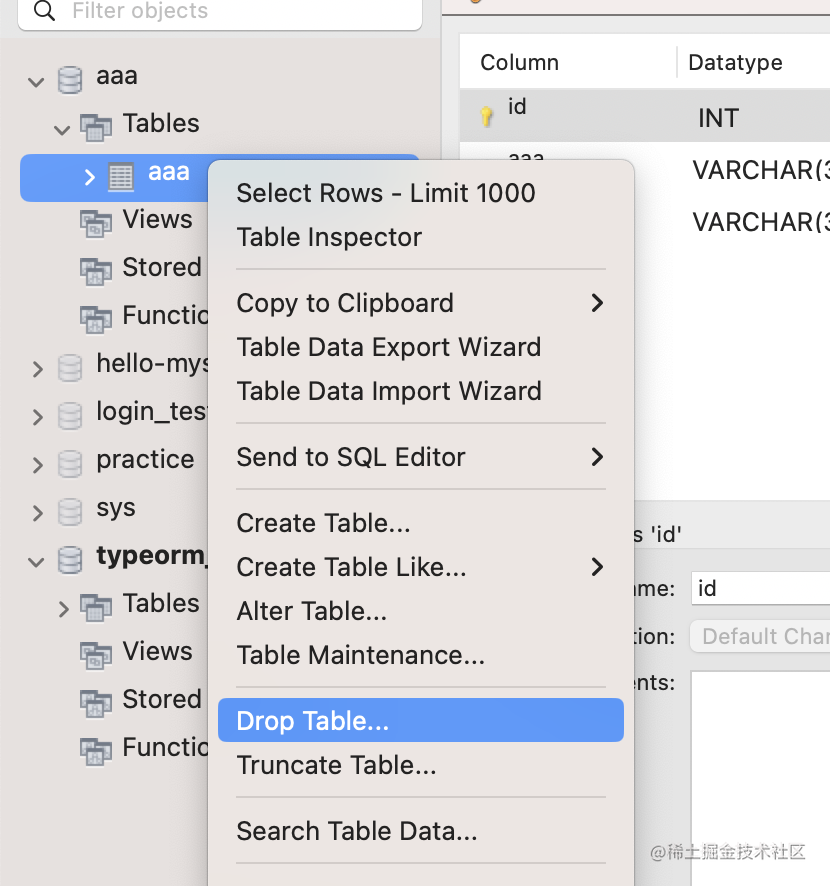Click the Views folder icon under aaa
830x886 pixels.
(x=96, y=222)
